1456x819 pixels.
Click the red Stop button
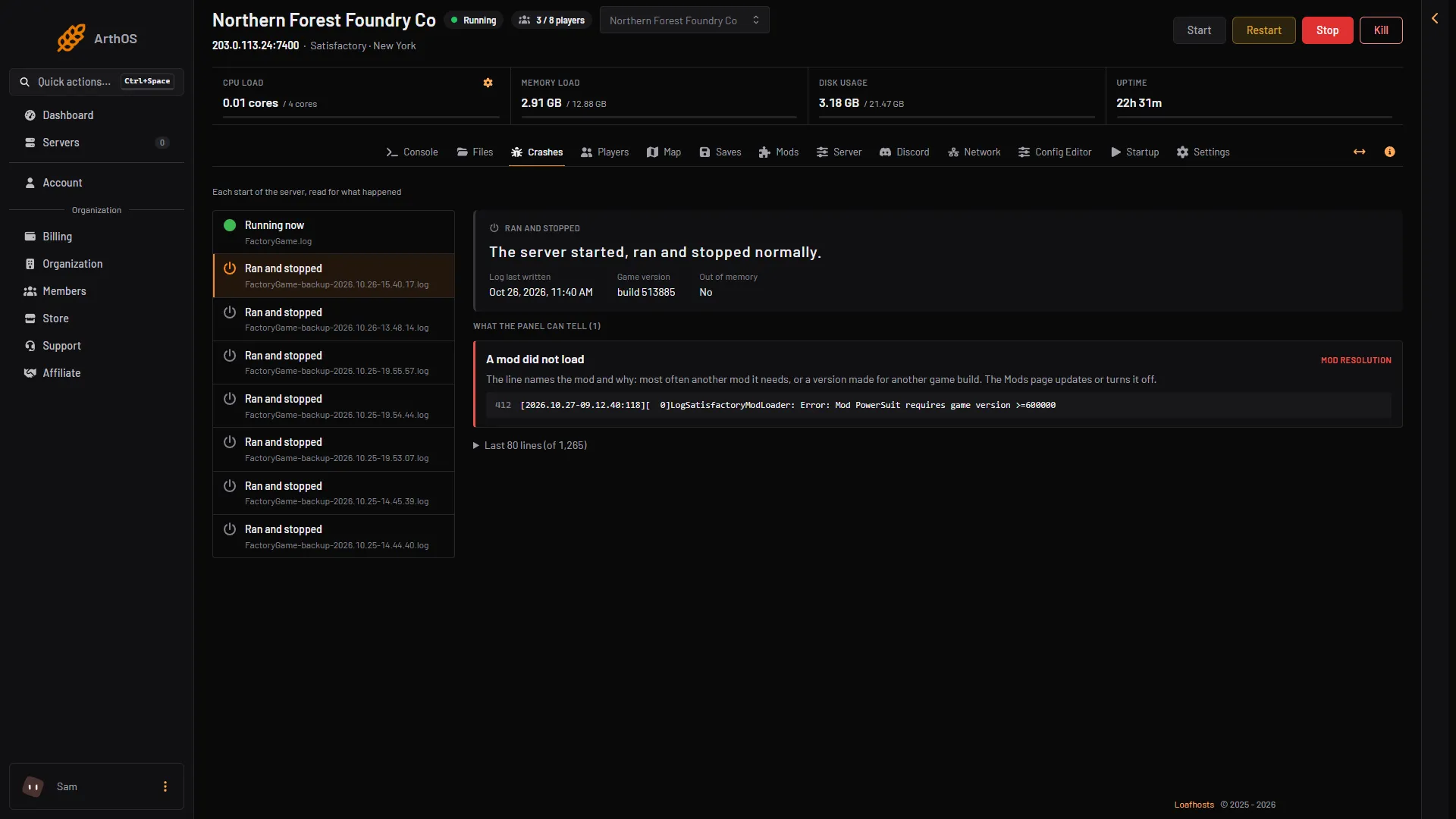1327,30
